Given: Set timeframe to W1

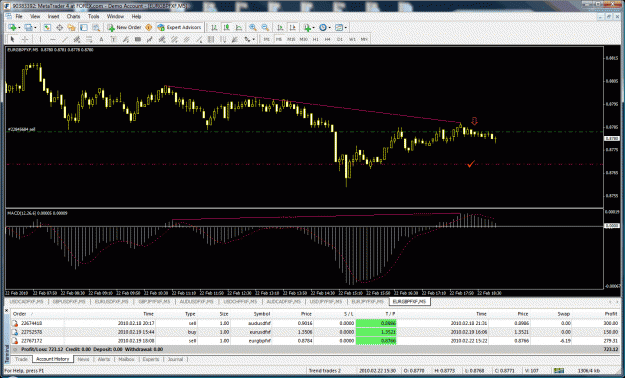Looking at the screenshot, I should [352, 39].
